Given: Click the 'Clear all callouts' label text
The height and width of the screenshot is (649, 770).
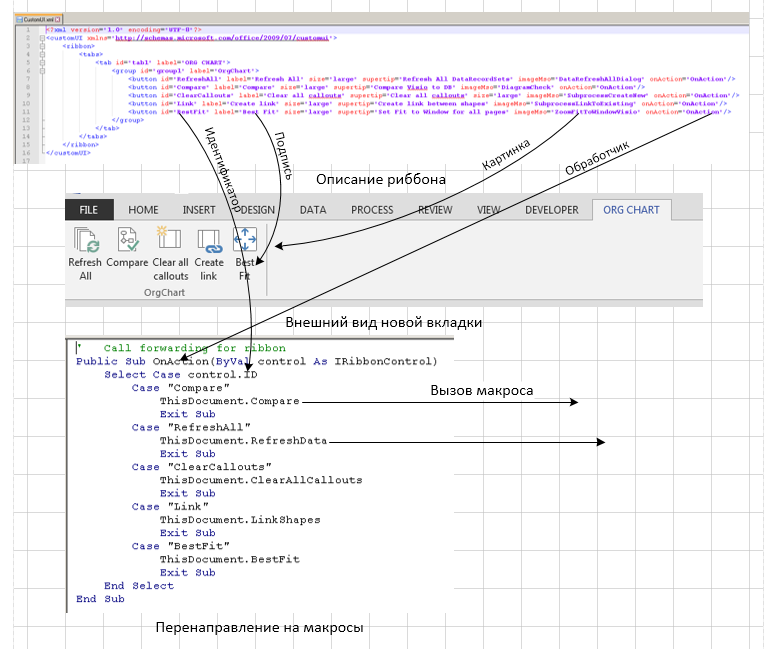Looking at the screenshot, I should 170,269.
